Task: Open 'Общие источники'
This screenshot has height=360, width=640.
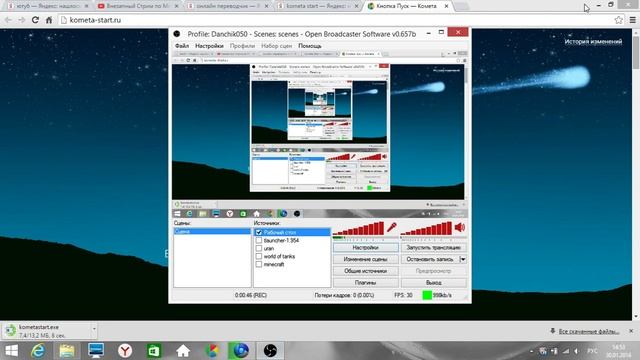Action: point(365,271)
